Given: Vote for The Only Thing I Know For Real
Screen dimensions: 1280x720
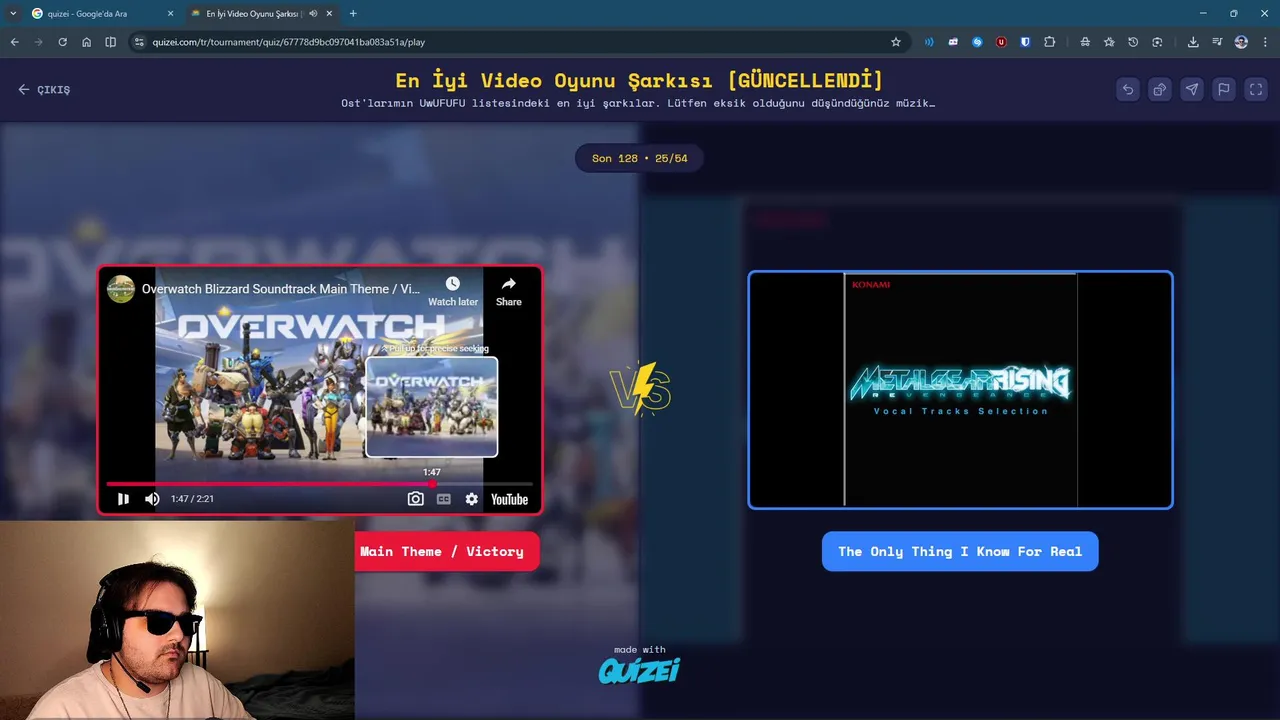Looking at the screenshot, I should [960, 551].
